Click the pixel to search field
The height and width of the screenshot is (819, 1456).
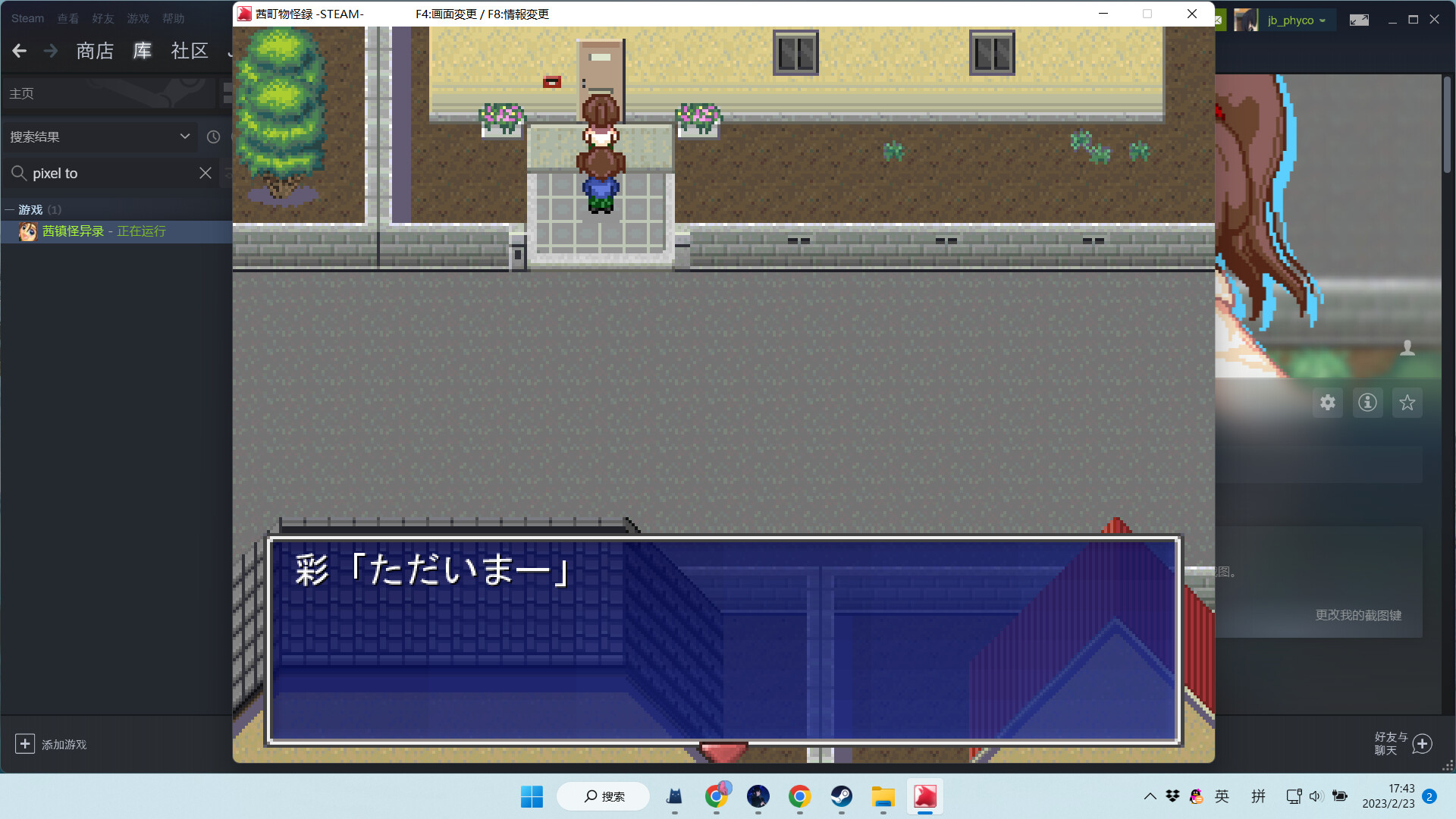coord(106,173)
